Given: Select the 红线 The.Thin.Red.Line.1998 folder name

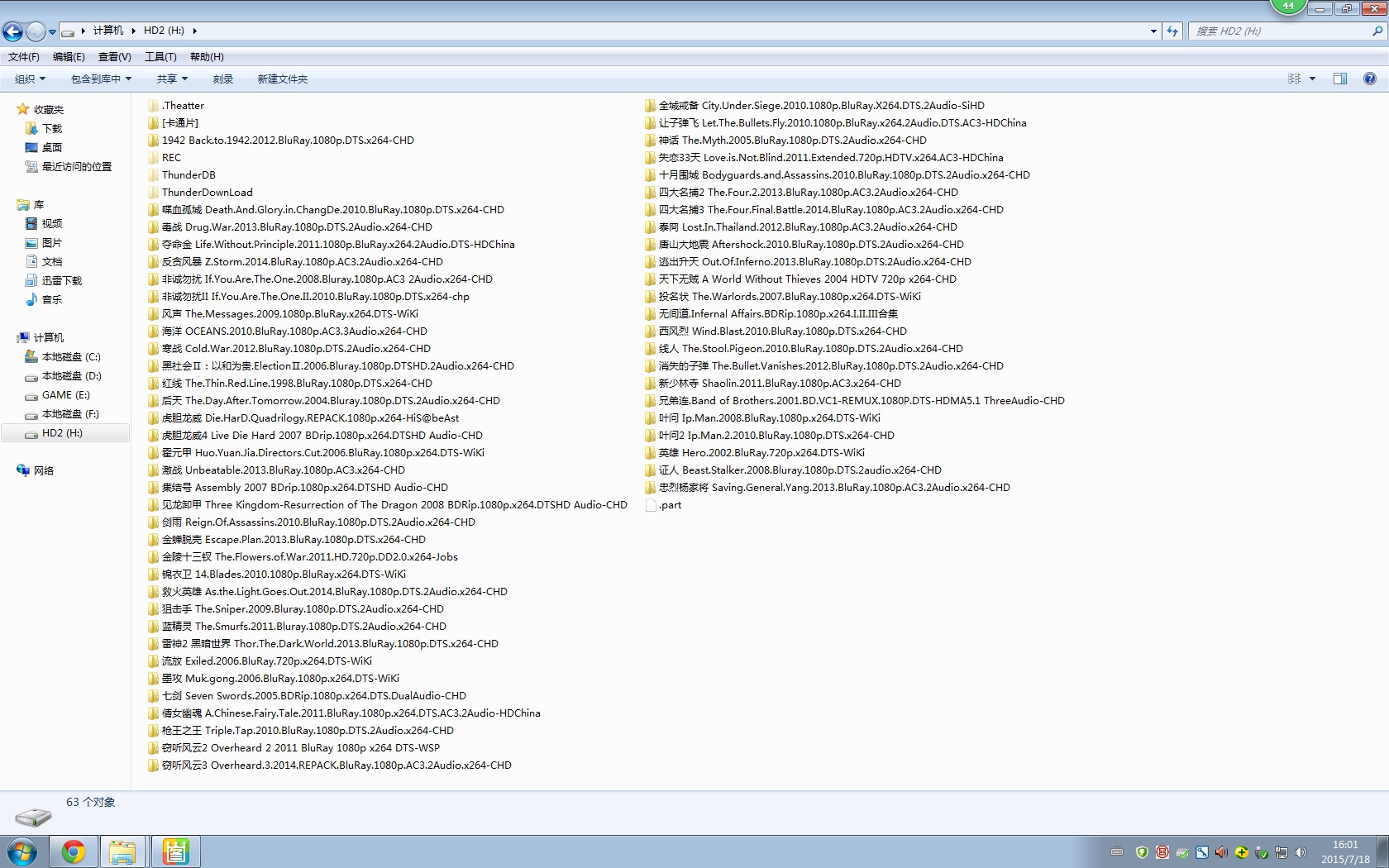Looking at the screenshot, I should (x=297, y=384).
